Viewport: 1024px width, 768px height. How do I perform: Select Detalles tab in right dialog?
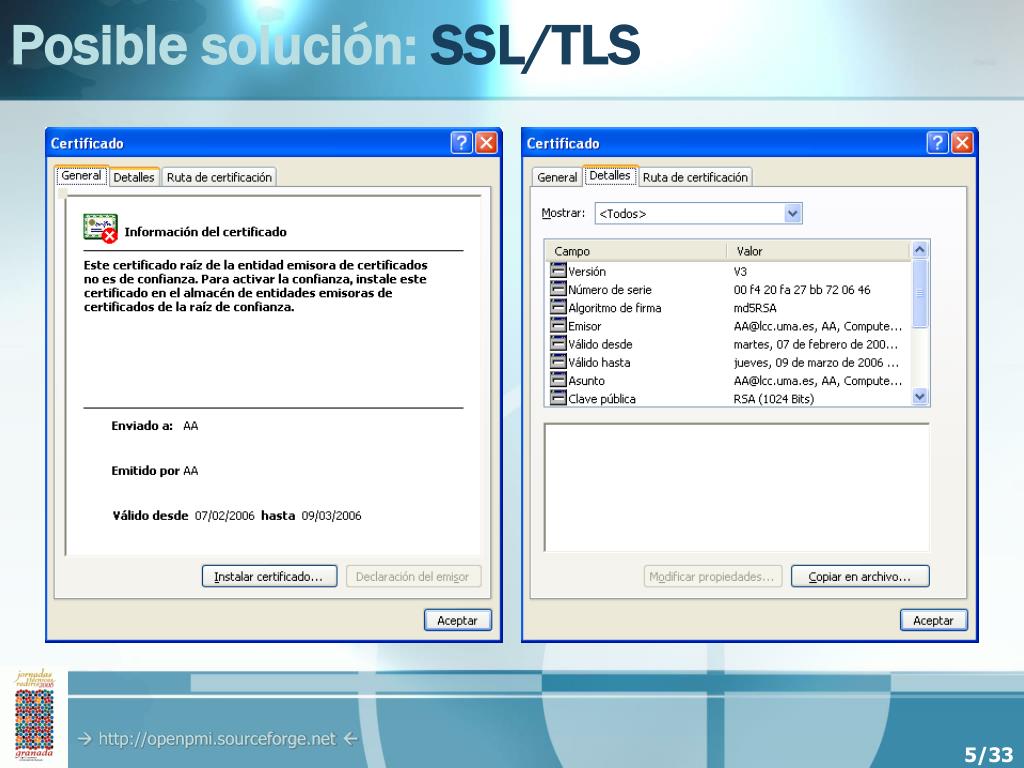point(610,176)
